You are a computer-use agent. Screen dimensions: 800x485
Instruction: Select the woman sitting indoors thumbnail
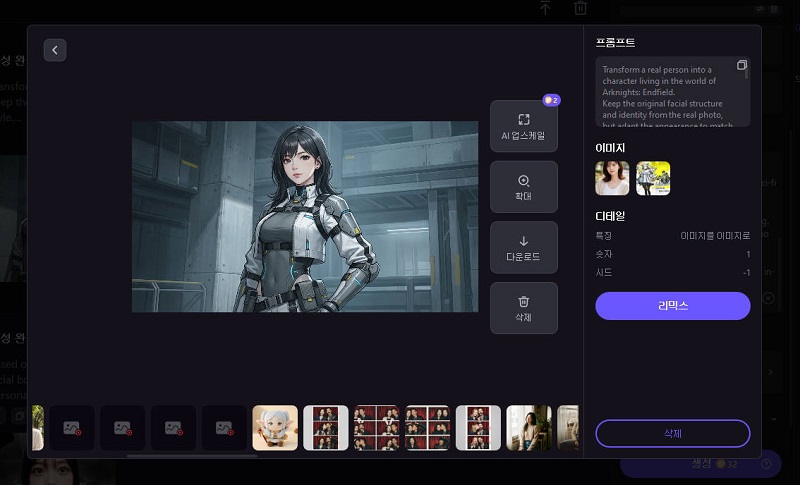tap(529, 428)
